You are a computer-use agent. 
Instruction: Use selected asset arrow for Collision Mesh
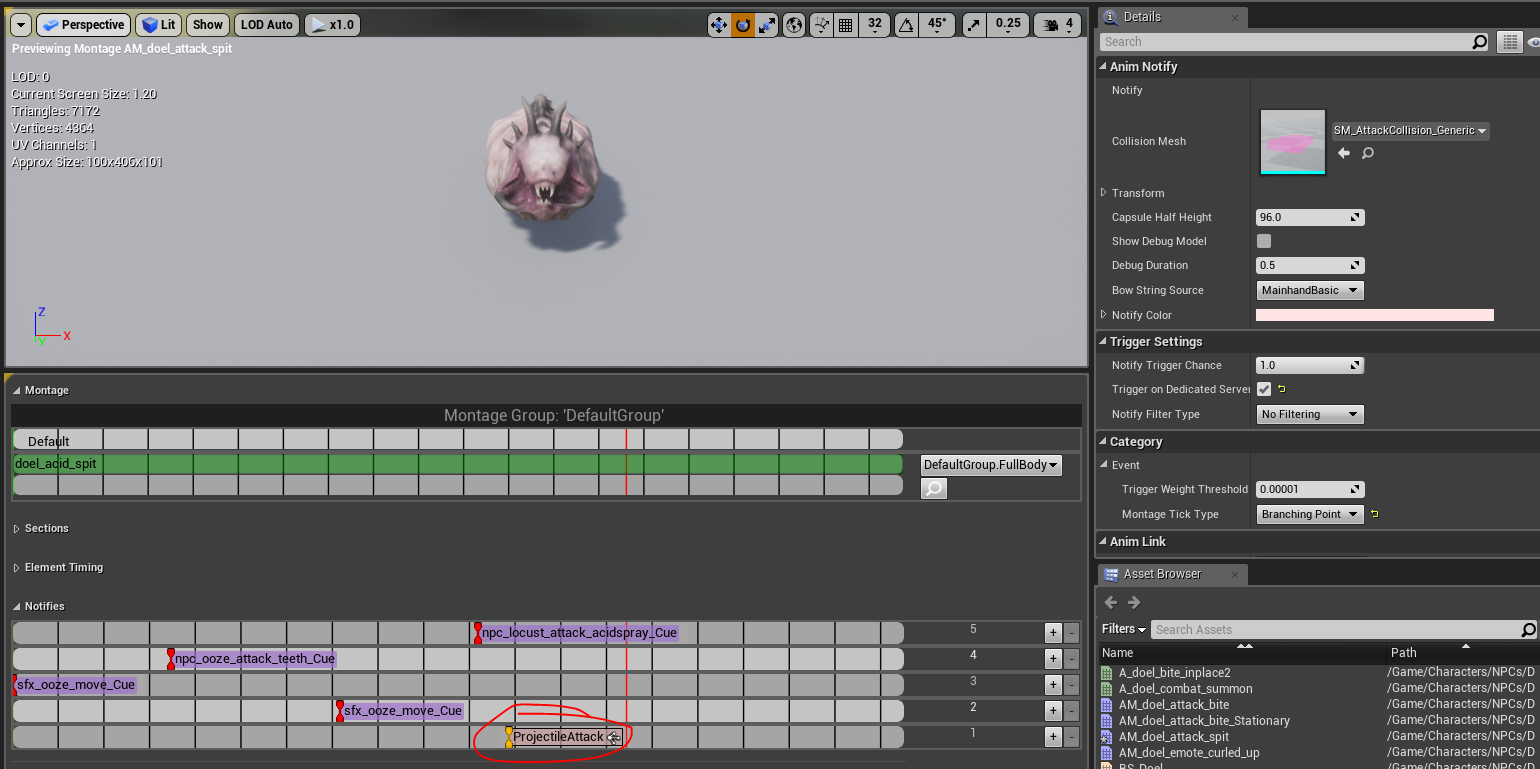click(1344, 153)
